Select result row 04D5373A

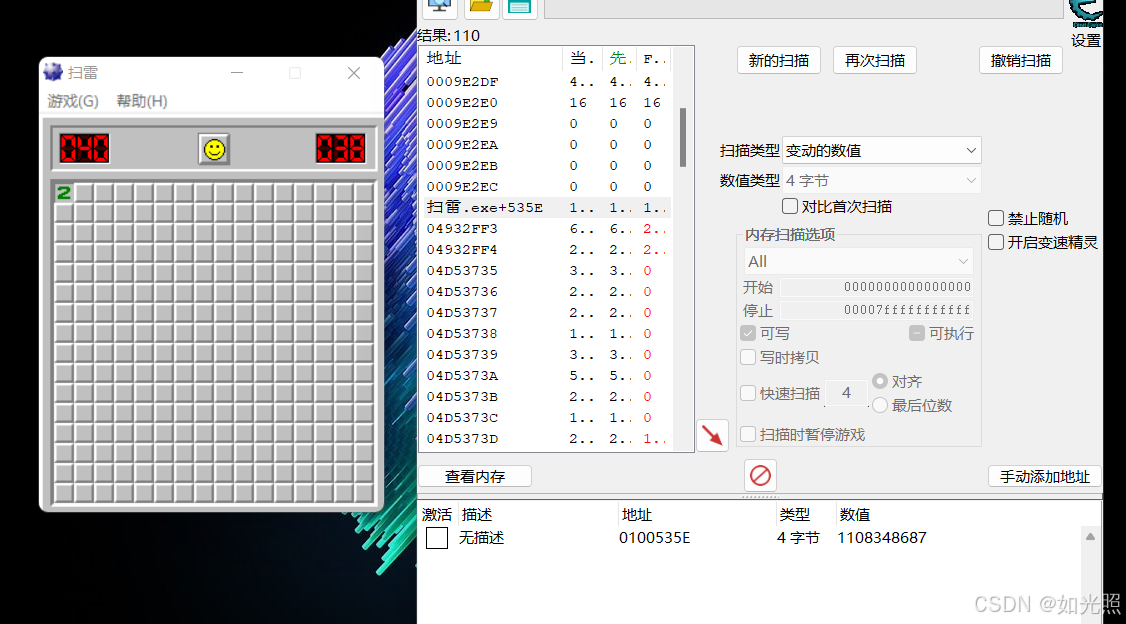[547, 376]
